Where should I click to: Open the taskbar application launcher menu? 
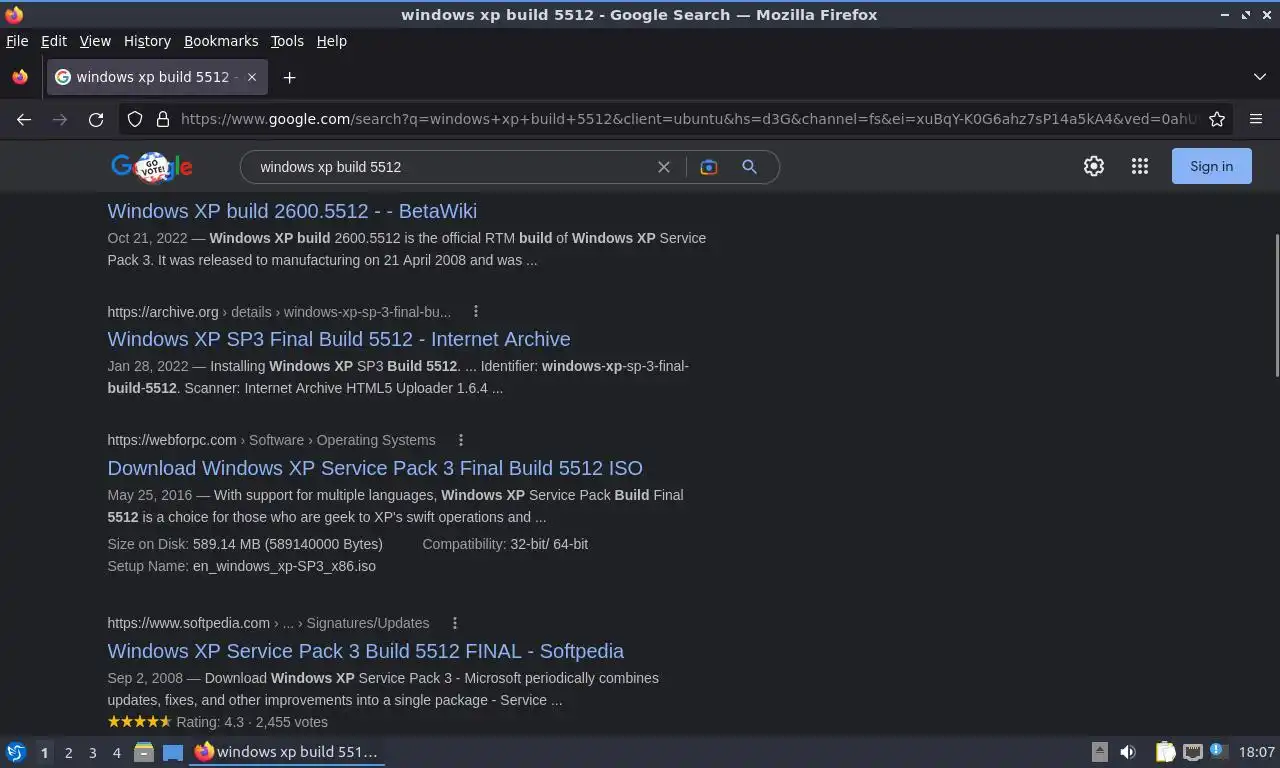16,752
